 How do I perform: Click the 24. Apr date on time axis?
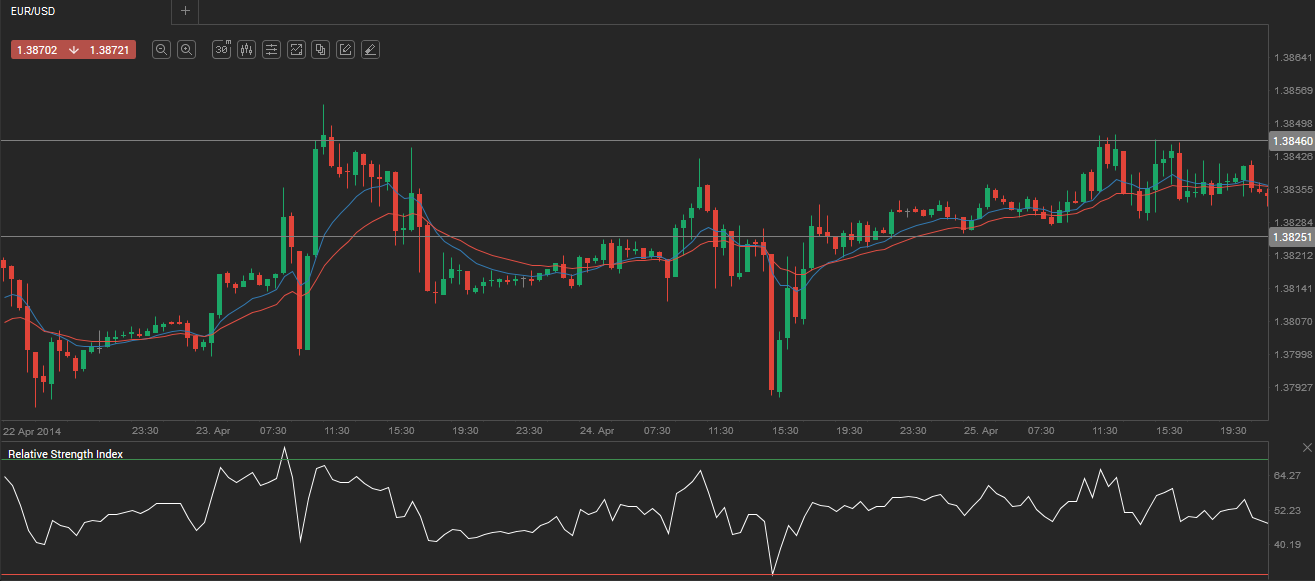(x=596, y=430)
